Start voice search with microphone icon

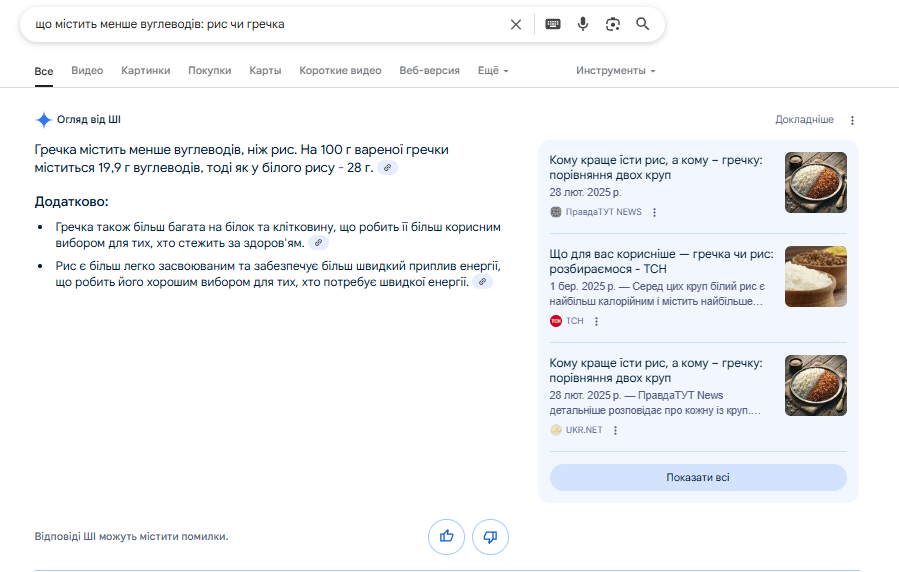pos(583,24)
